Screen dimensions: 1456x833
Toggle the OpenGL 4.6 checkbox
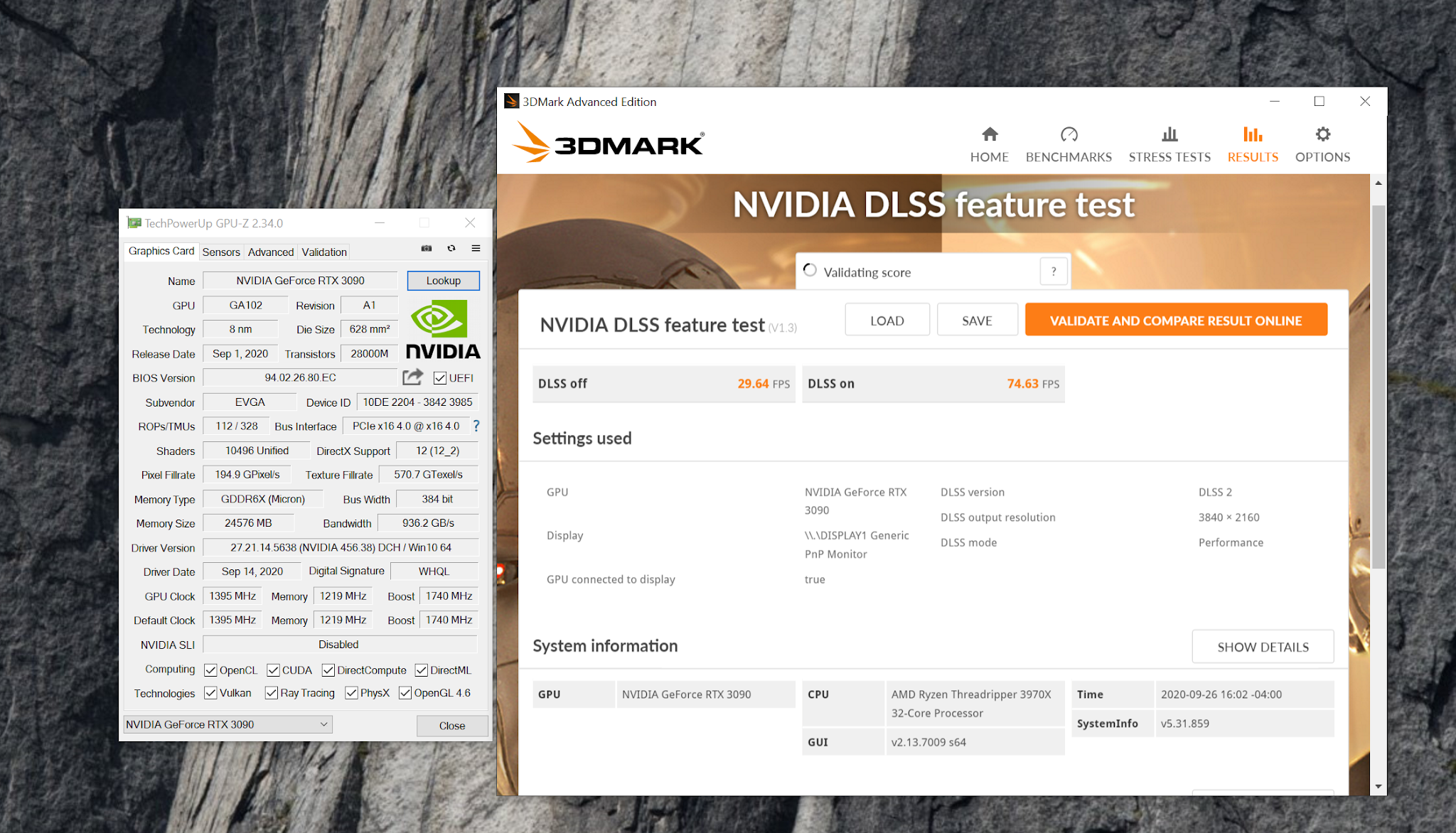pyautogui.click(x=405, y=693)
